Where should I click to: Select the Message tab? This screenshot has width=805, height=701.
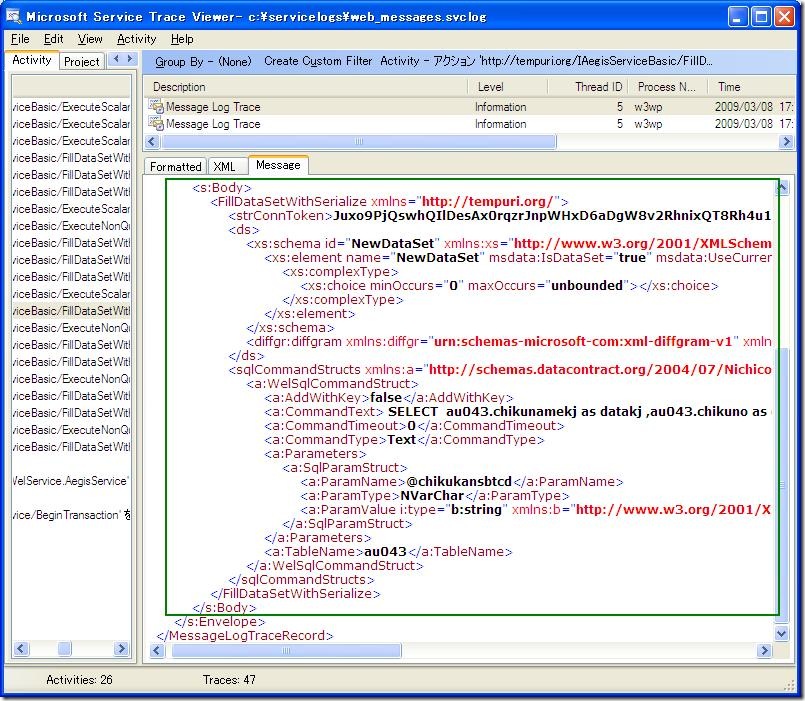278,165
